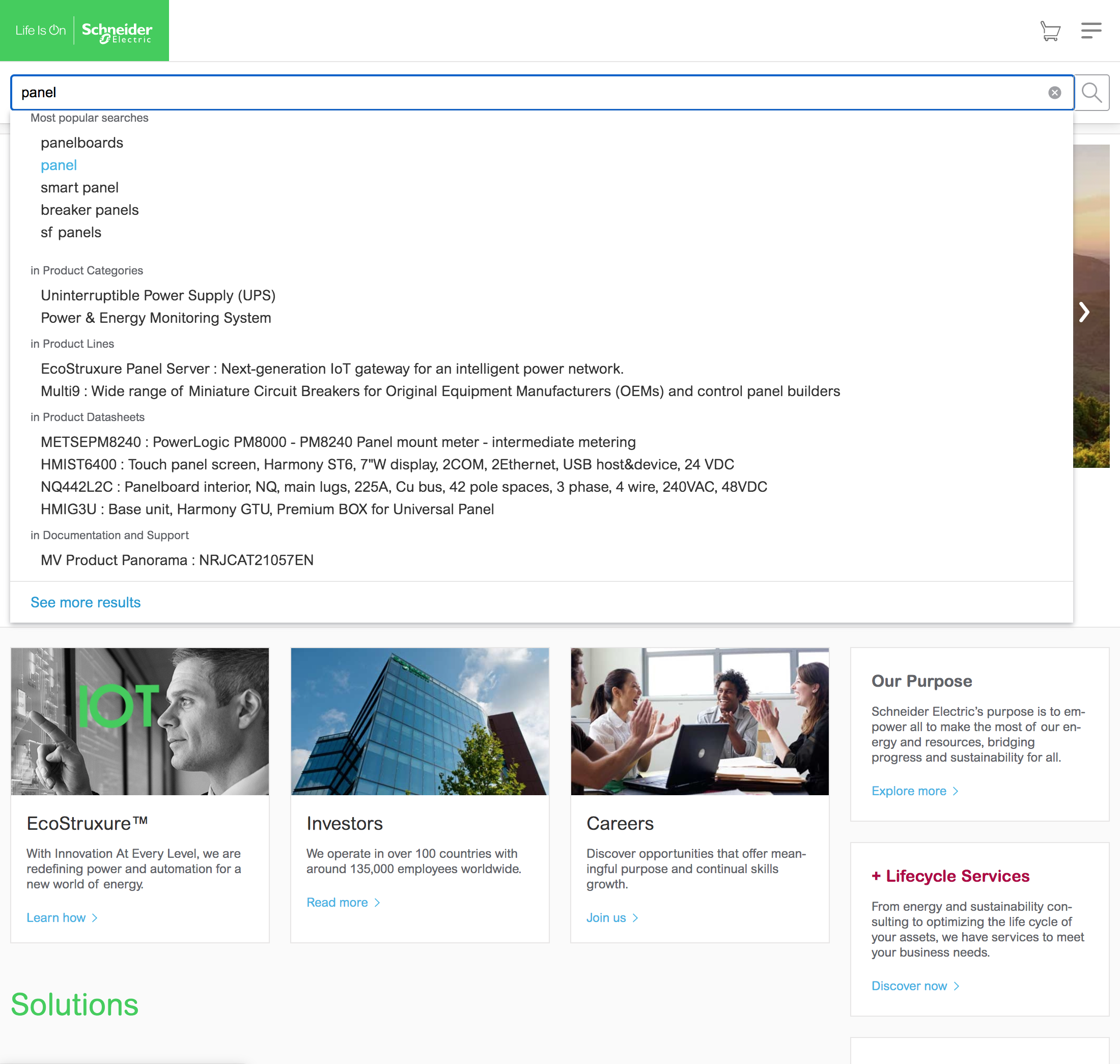This screenshot has width=1120, height=1064.
Task: Select 'smart panel' suggestion
Action: pos(79,188)
